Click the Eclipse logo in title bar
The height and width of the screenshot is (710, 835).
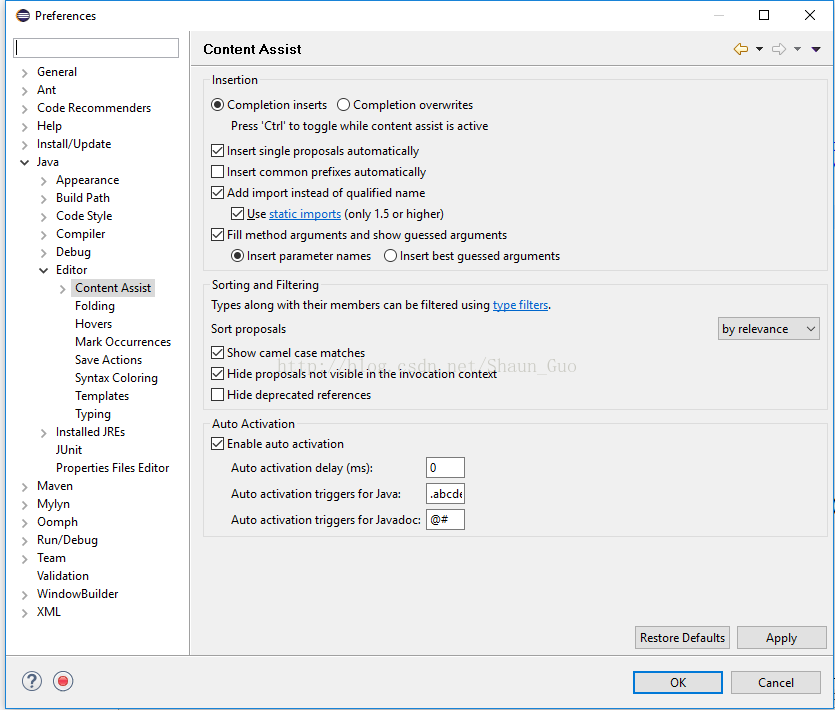(23, 15)
